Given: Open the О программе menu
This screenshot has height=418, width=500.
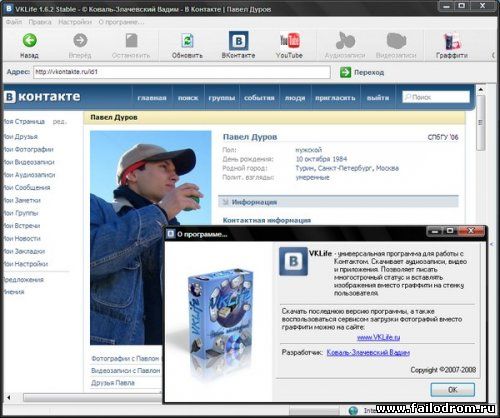Looking at the screenshot, I should [121, 22].
